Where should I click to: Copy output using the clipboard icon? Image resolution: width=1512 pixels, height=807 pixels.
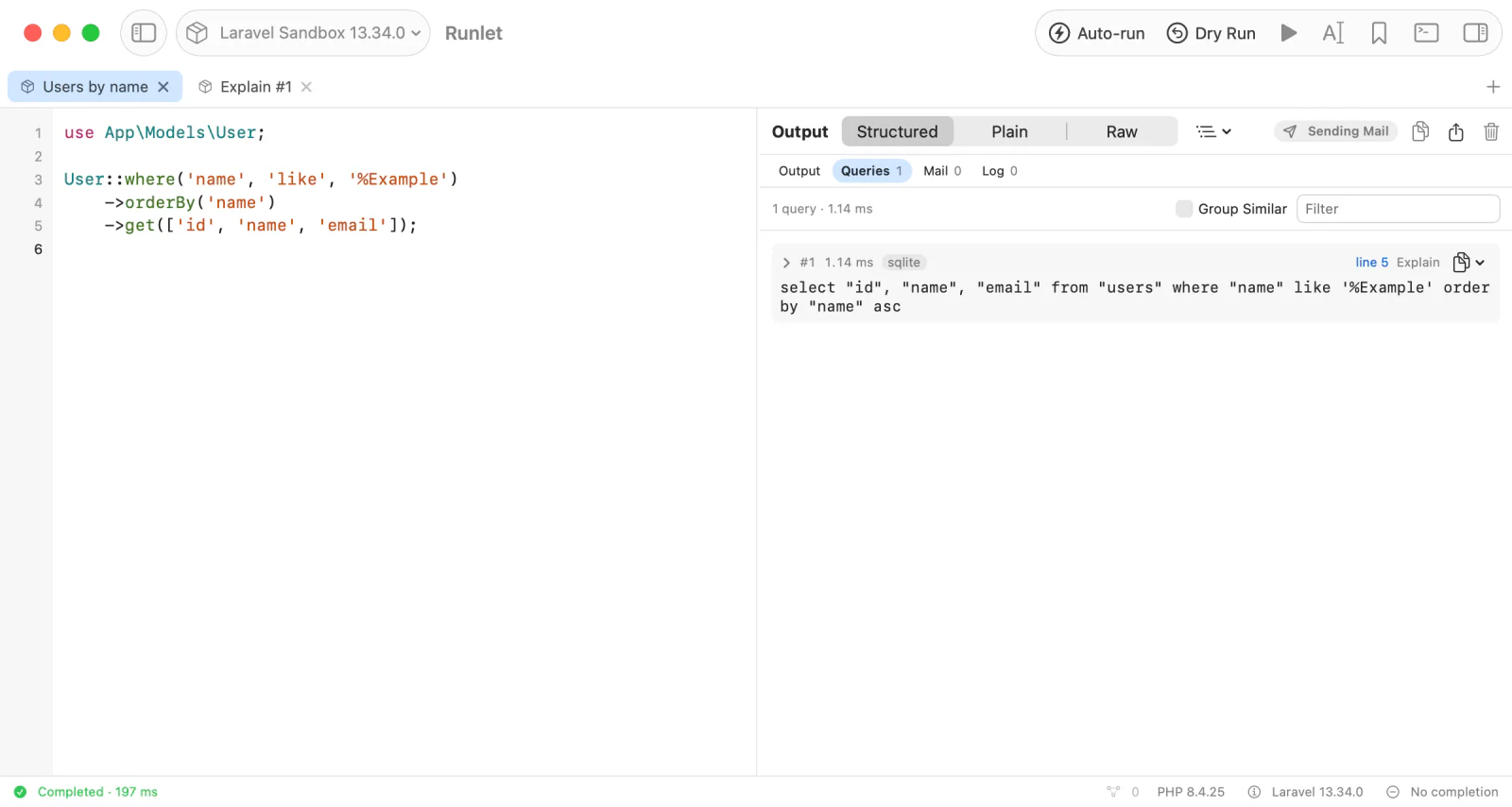tap(1419, 131)
